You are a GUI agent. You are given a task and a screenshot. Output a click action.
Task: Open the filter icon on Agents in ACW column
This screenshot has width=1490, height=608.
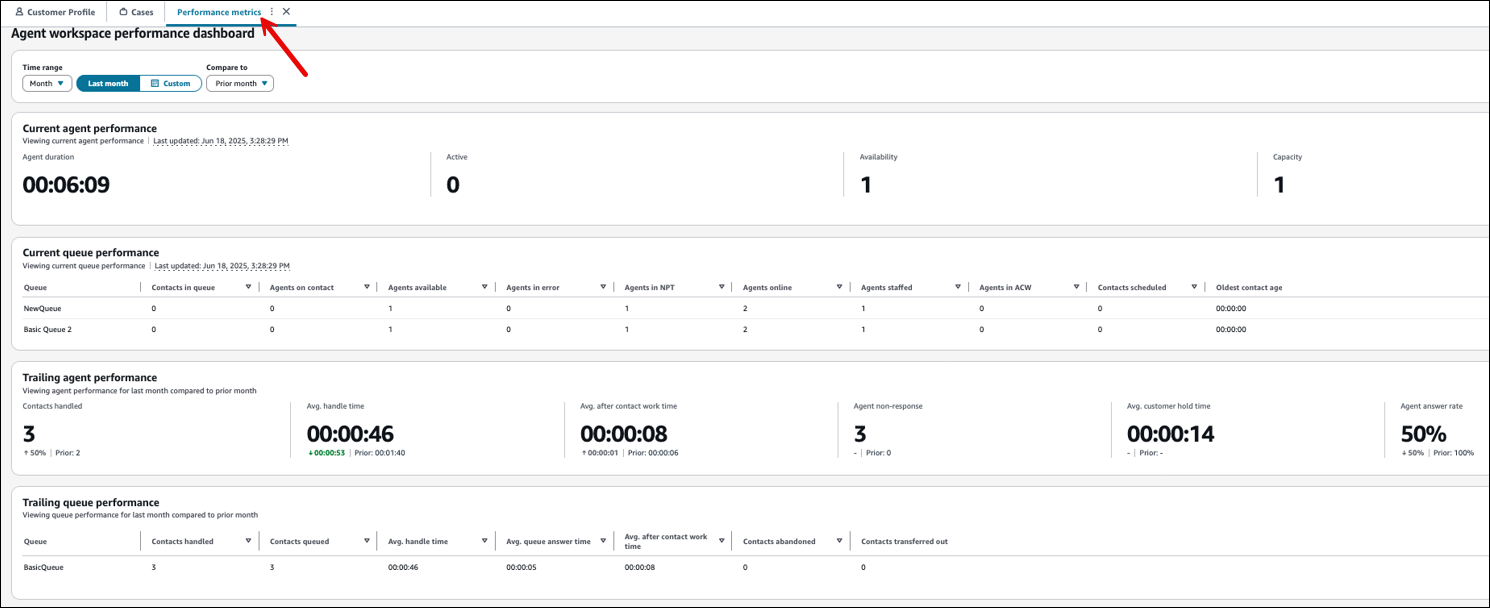tap(1076, 287)
